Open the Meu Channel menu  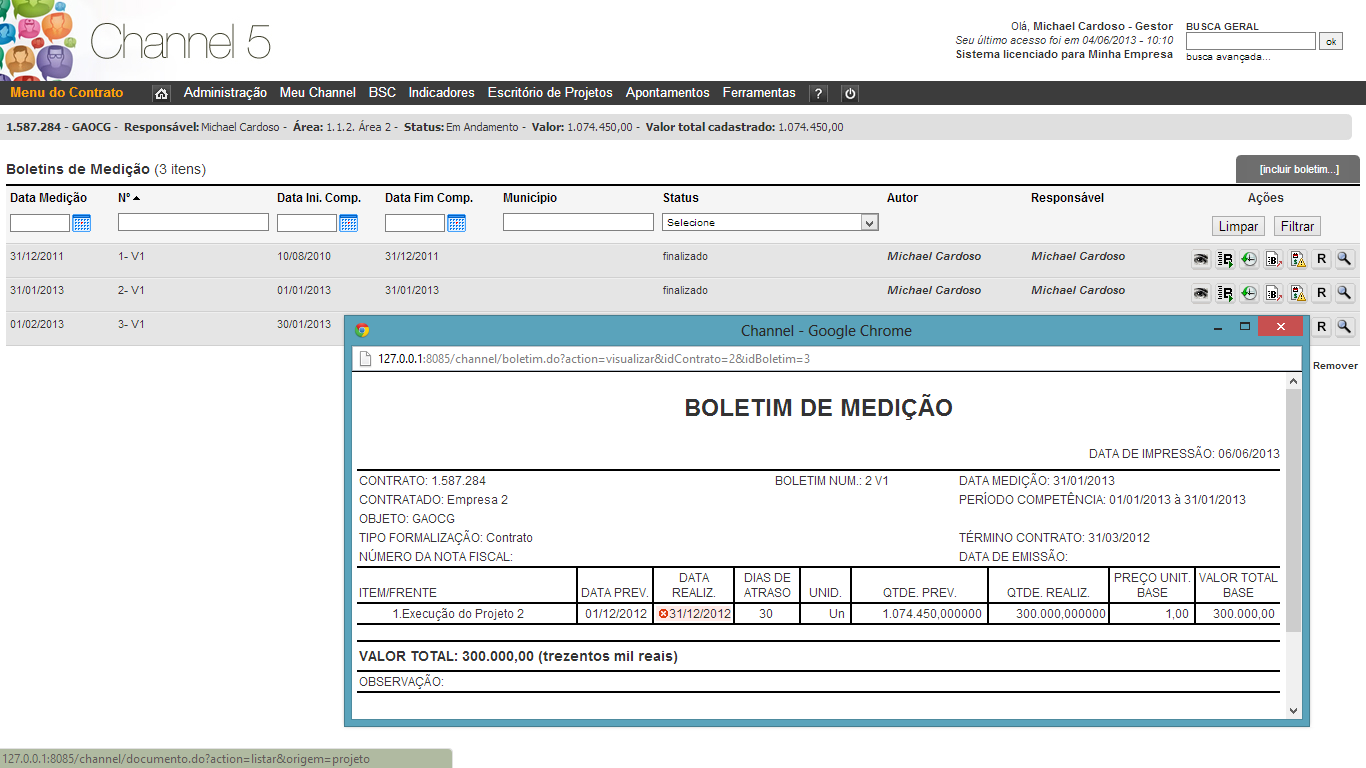tap(318, 93)
